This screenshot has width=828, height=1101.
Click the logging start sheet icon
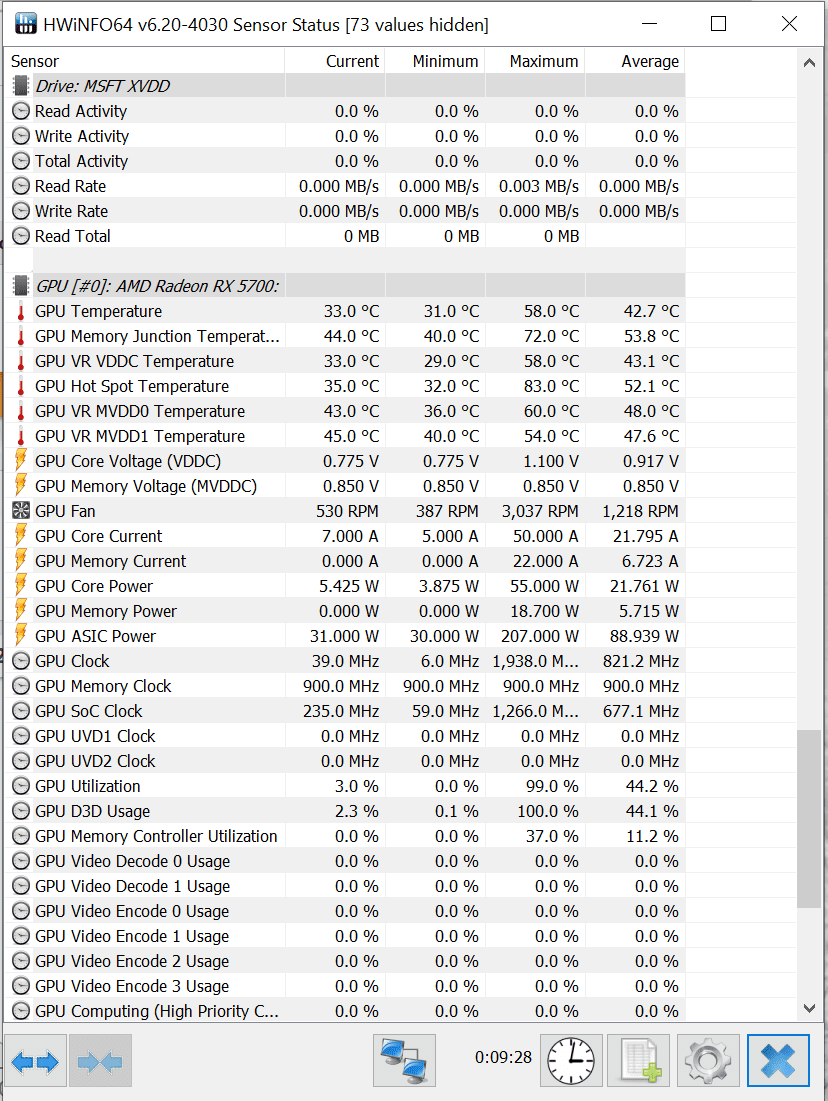pyautogui.click(x=638, y=1060)
